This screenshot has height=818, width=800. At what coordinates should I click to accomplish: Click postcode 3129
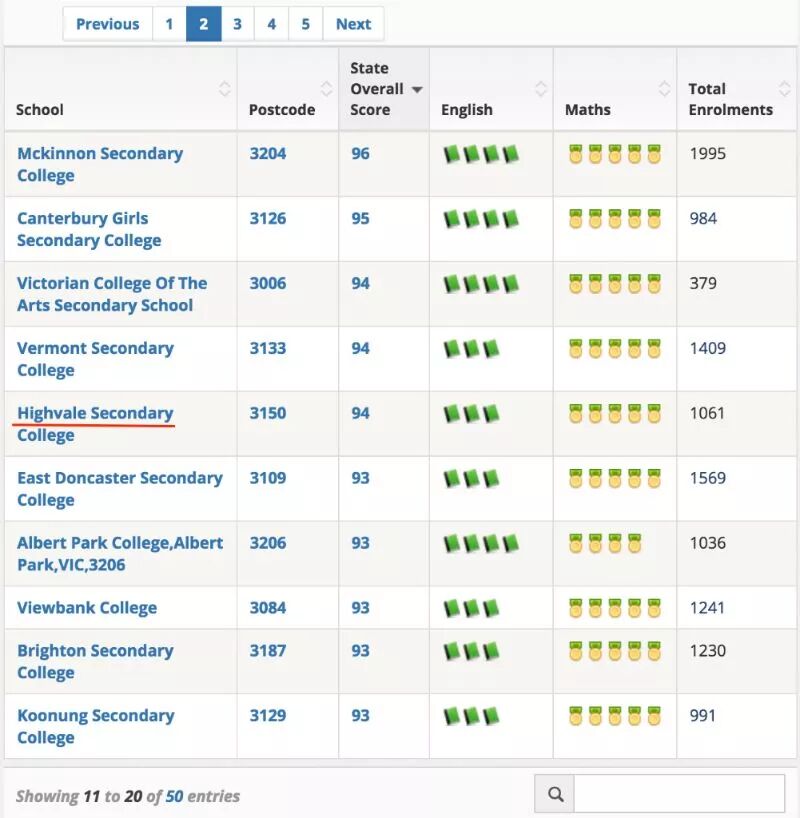[x=268, y=715]
